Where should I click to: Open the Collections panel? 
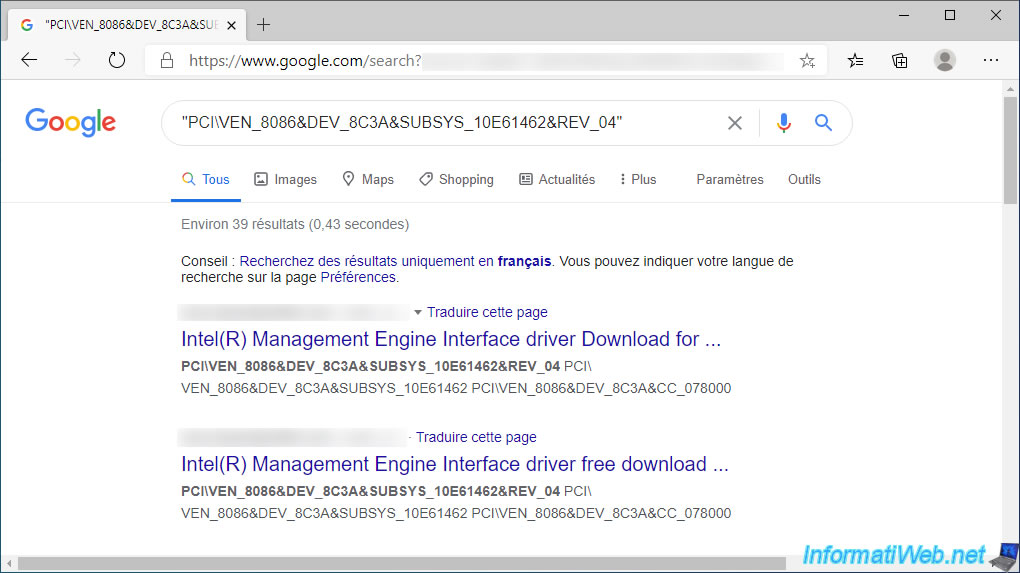click(x=900, y=60)
